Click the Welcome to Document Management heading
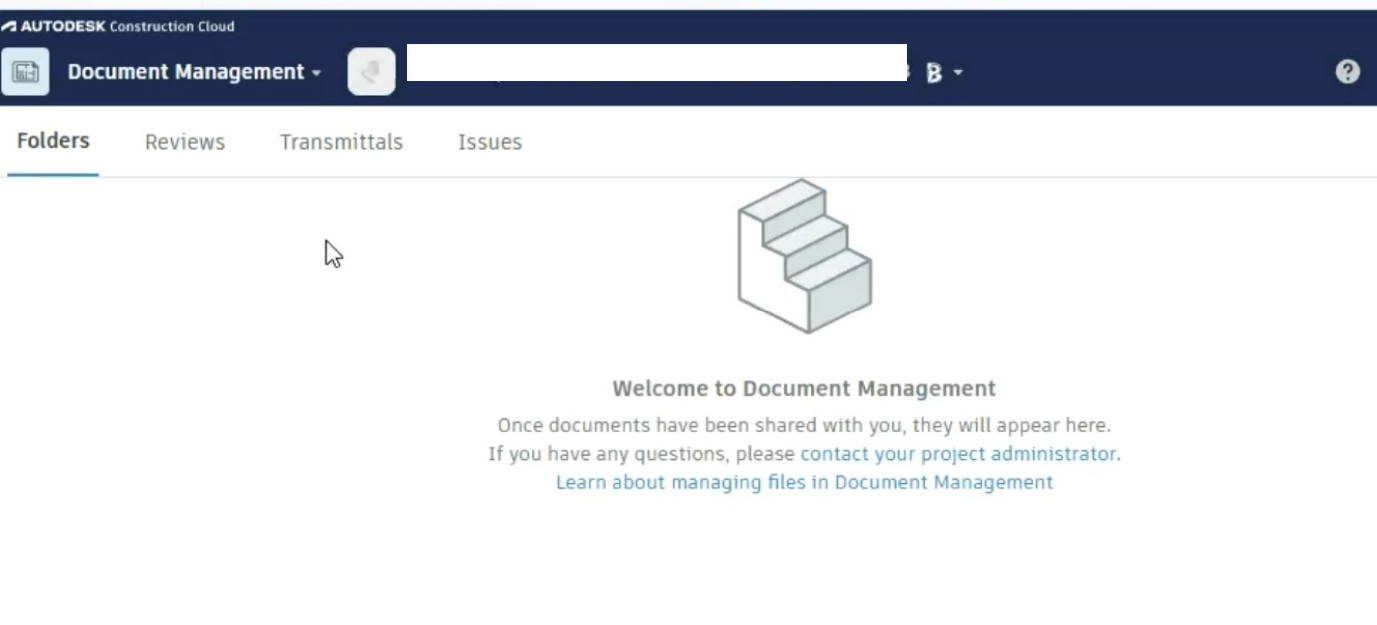 point(804,388)
